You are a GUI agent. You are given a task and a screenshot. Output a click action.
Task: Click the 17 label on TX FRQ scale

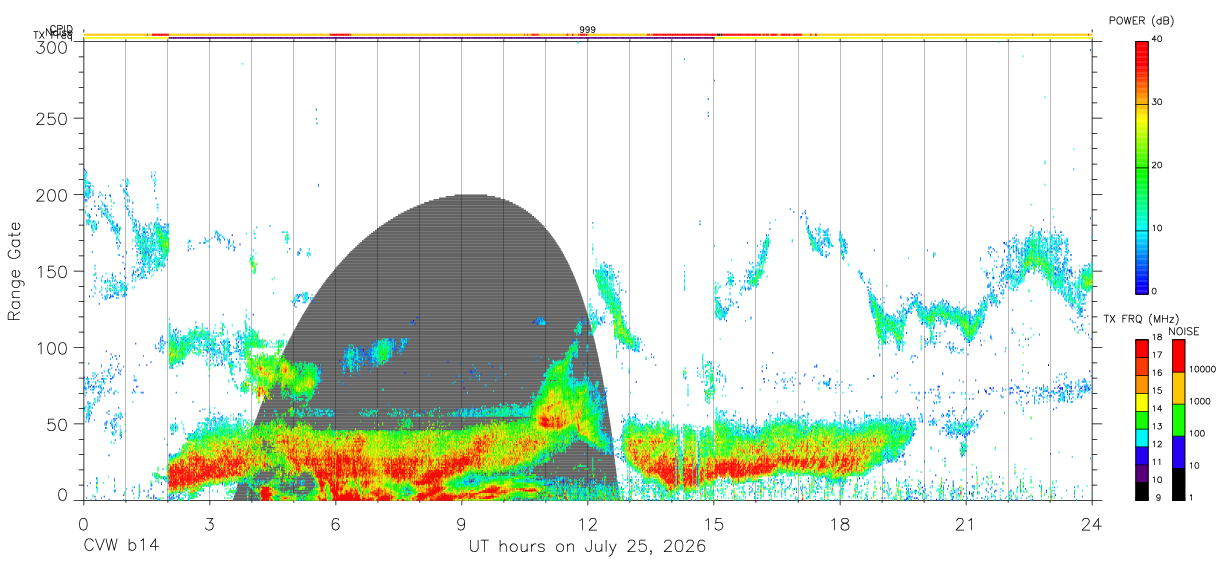point(1158,355)
